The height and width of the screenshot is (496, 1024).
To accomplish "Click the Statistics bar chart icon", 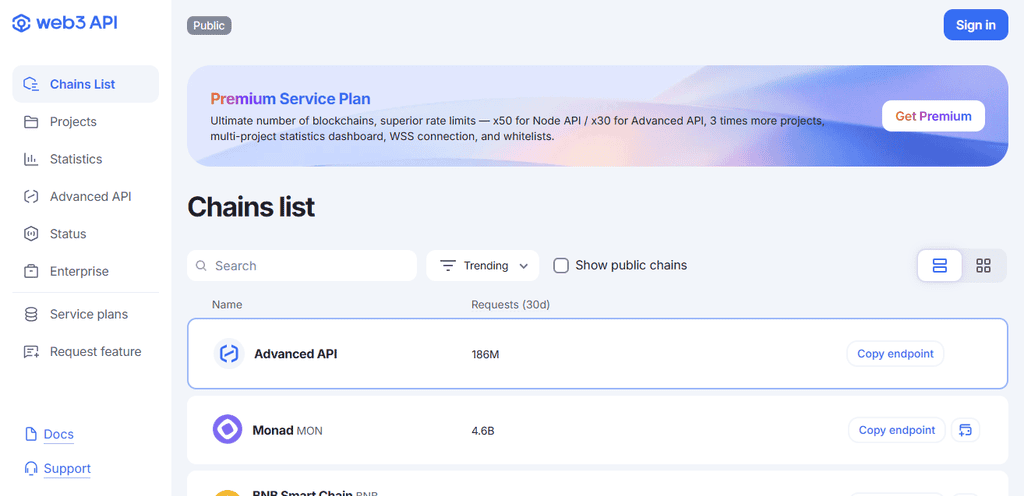I will pos(31,159).
